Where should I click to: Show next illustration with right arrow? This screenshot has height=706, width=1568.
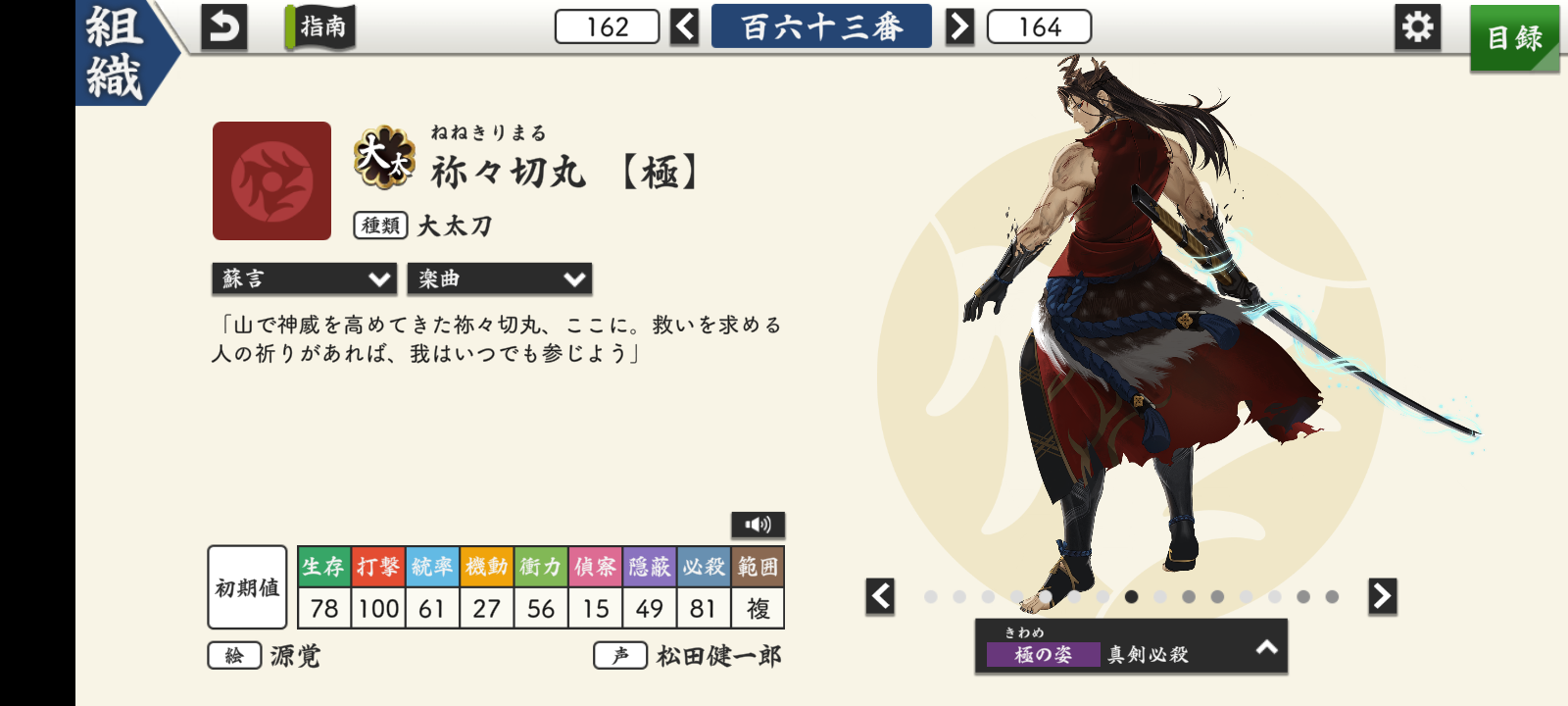[1382, 596]
